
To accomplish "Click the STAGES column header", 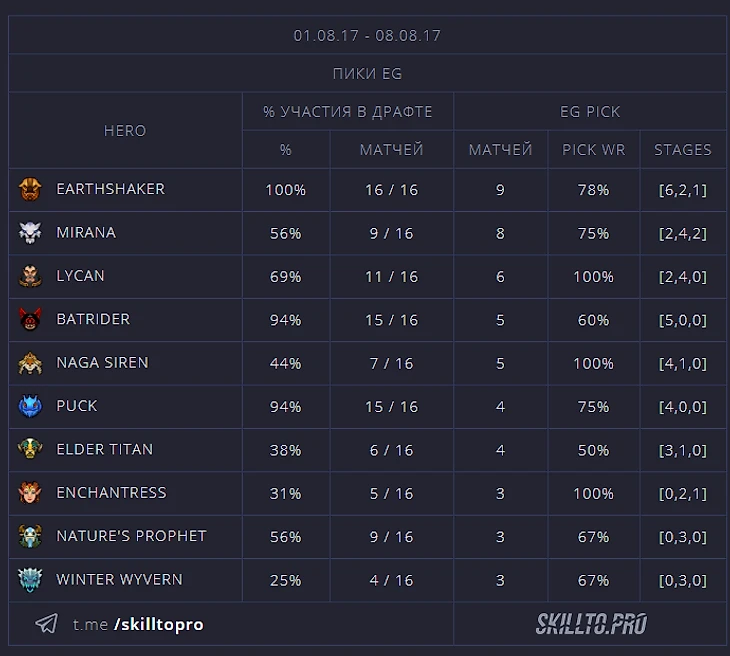I will point(683,150).
